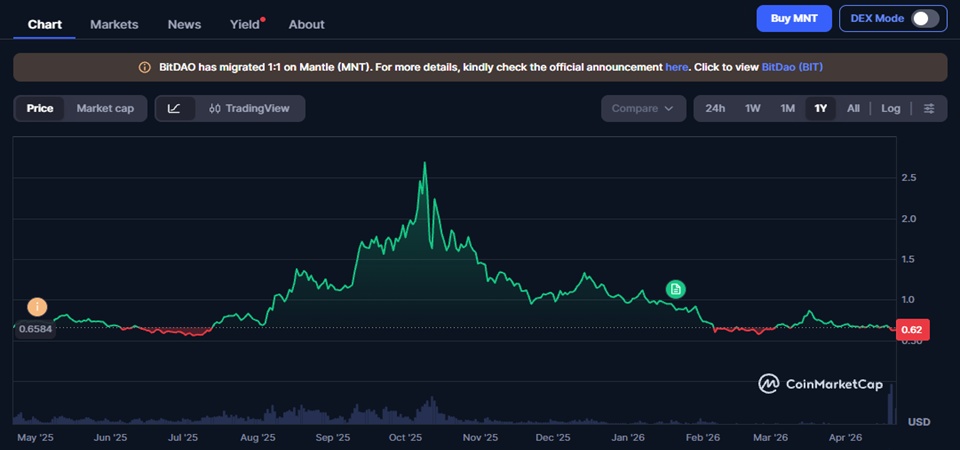
Task: Click the banner info circle icon
Action: point(144,67)
